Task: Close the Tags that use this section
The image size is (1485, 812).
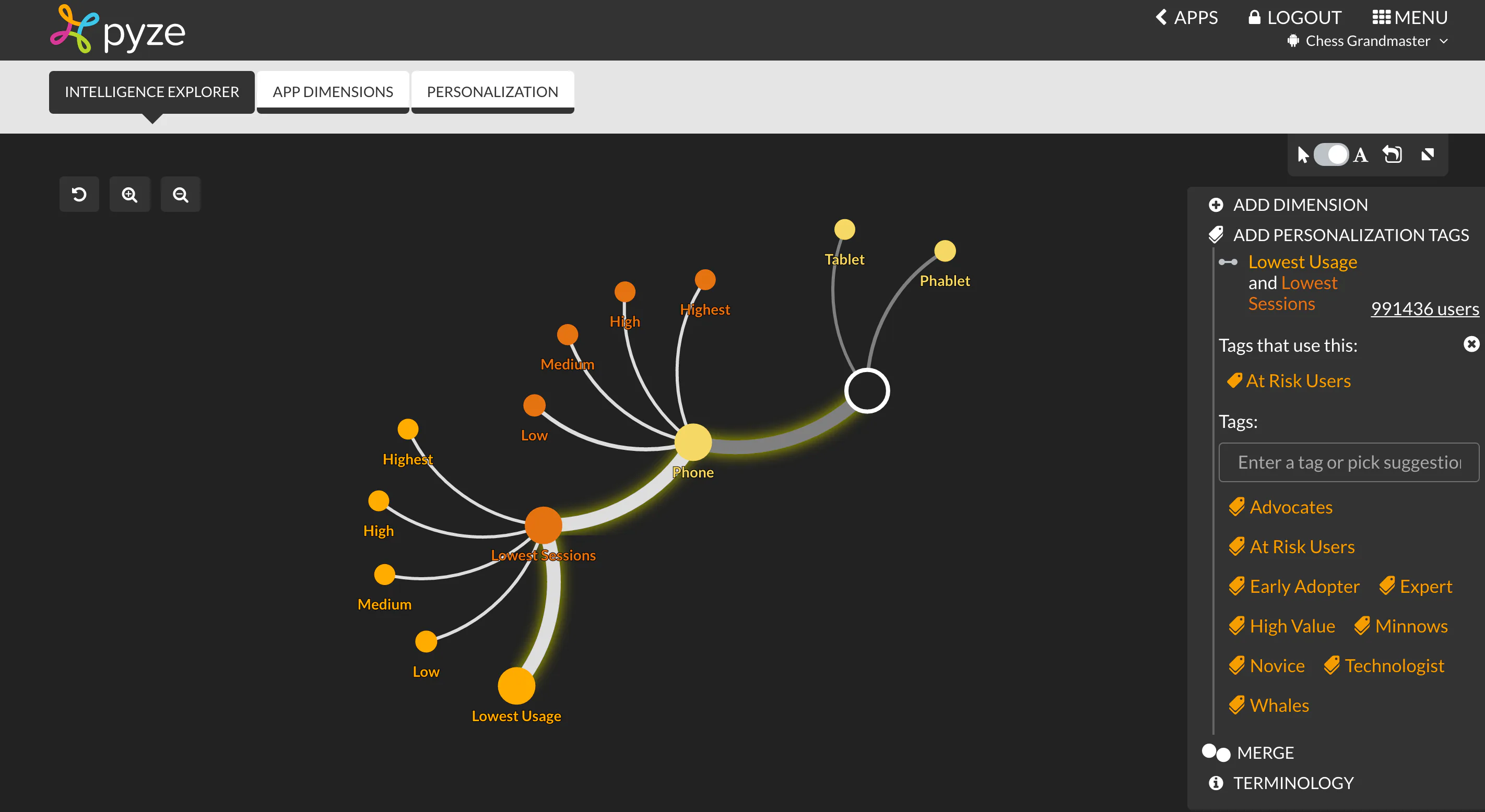Action: (x=1471, y=344)
